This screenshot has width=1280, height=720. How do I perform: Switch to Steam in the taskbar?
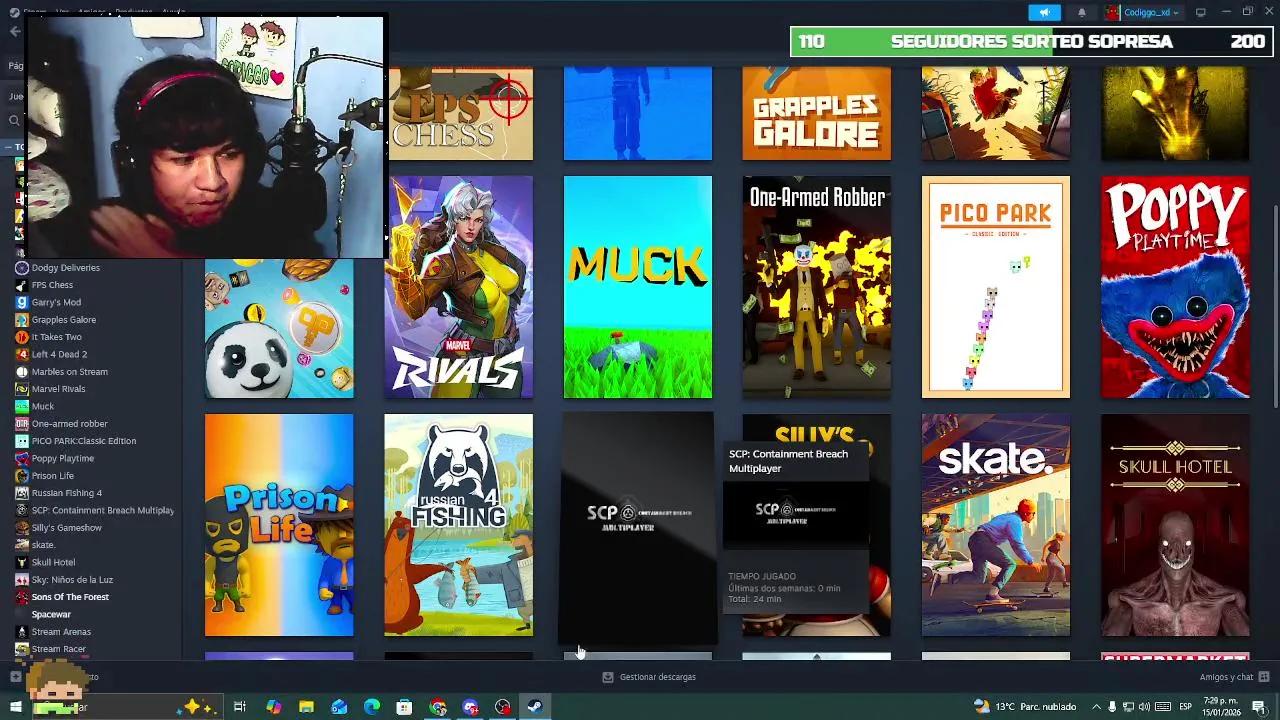tap(535, 707)
